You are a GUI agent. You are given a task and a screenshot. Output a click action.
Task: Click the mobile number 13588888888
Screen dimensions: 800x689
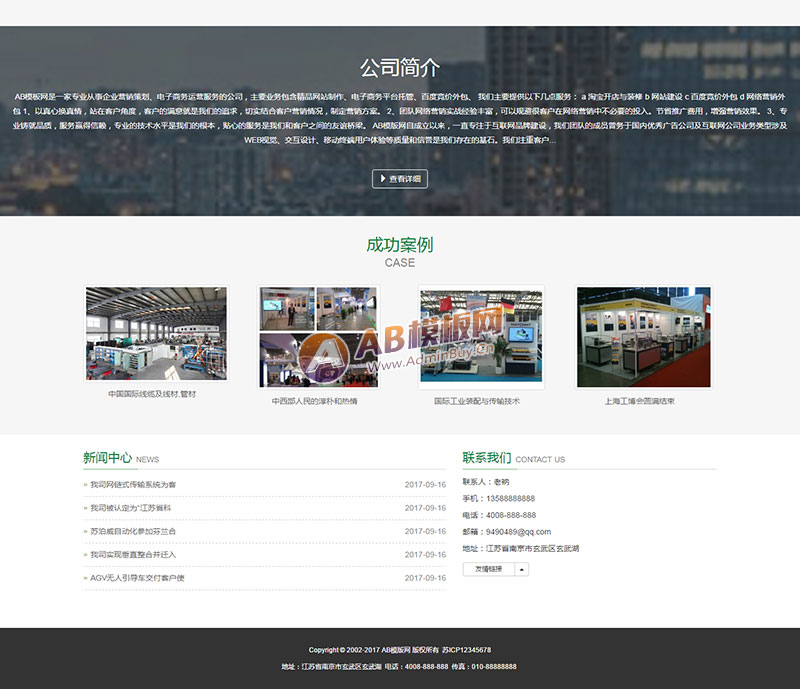pyautogui.click(x=510, y=498)
